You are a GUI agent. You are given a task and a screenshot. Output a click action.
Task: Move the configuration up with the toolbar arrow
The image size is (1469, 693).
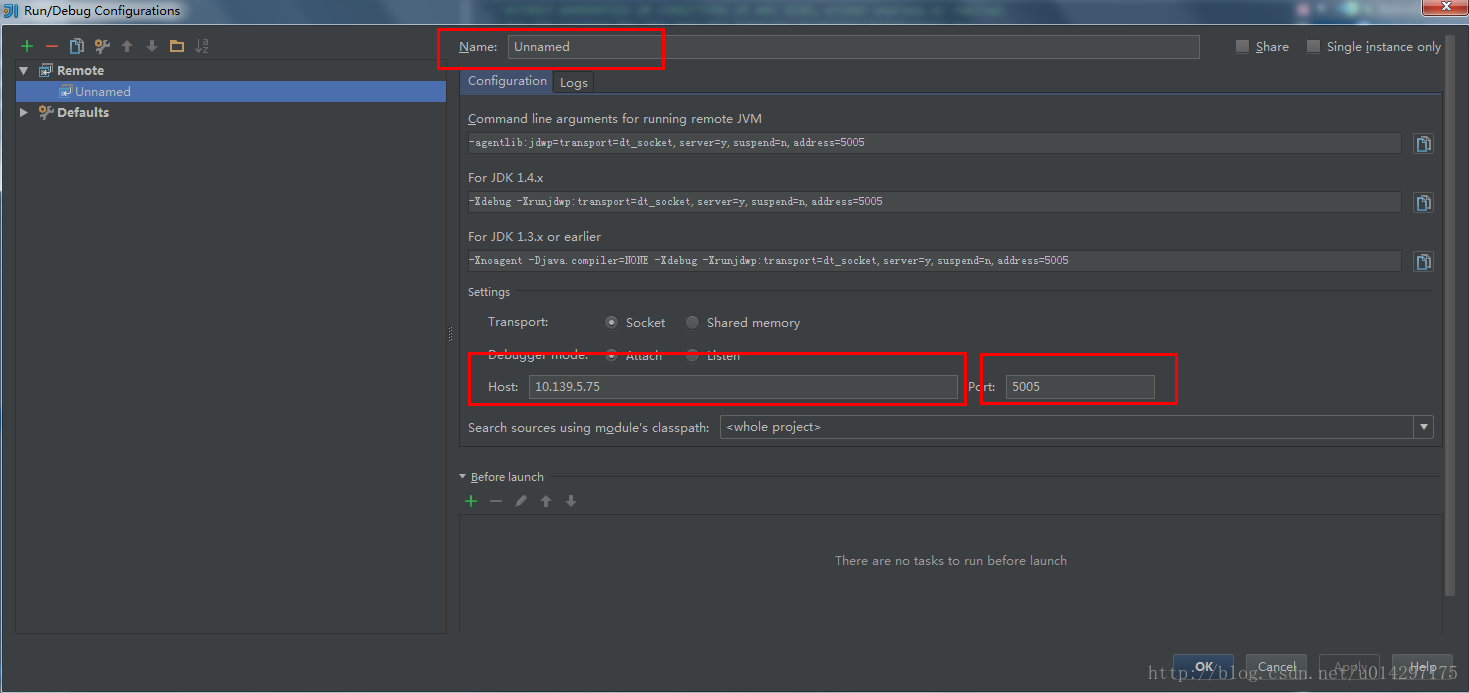coord(127,46)
